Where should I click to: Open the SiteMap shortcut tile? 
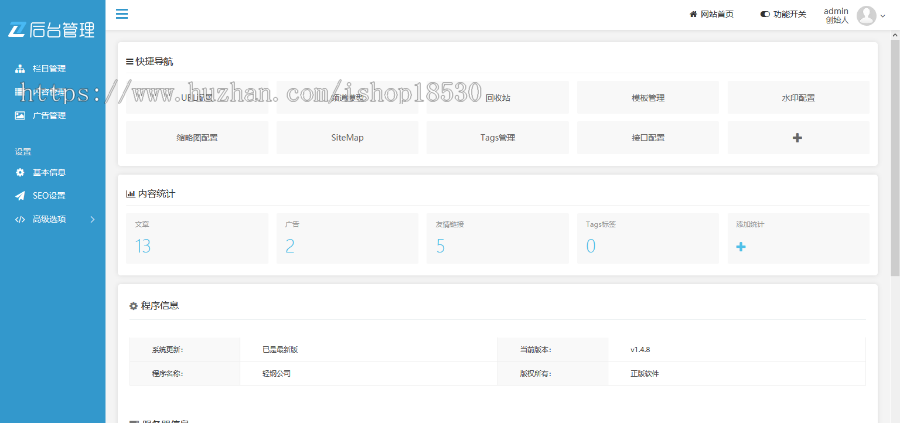347,138
